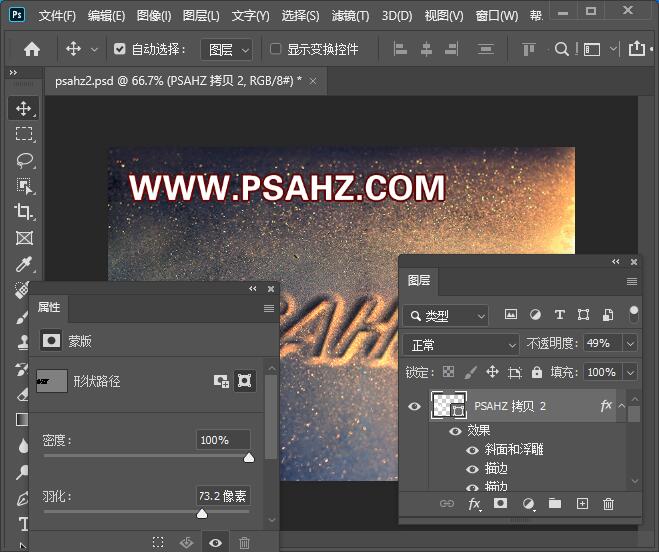Select the Crop tool

click(24, 211)
